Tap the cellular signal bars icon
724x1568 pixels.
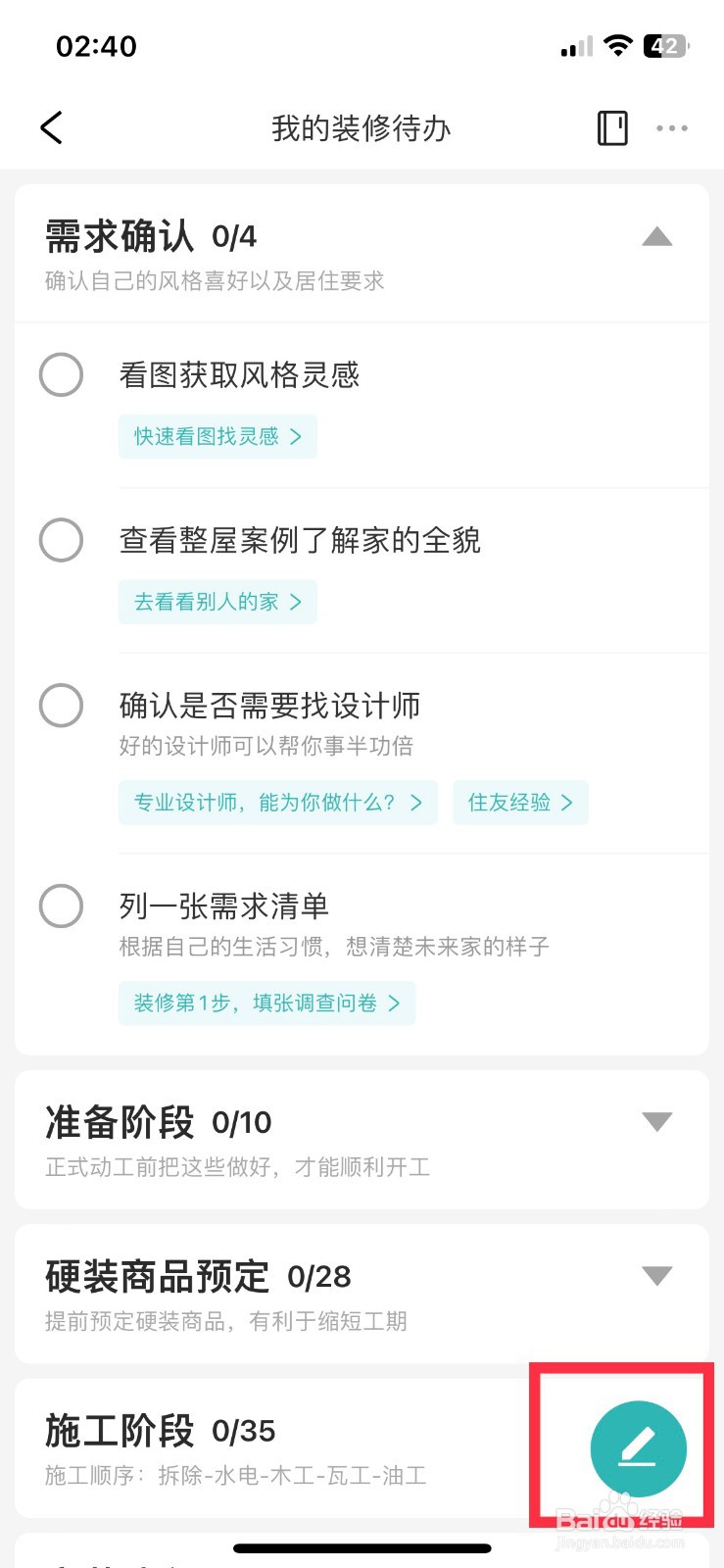[577, 46]
